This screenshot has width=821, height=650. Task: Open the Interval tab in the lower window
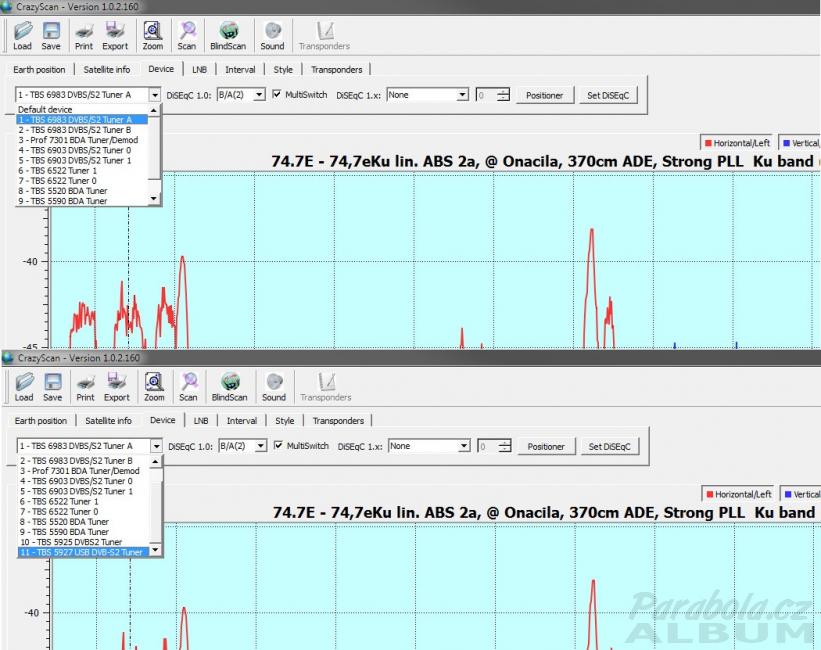pyautogui.click(x=242, y=421)
